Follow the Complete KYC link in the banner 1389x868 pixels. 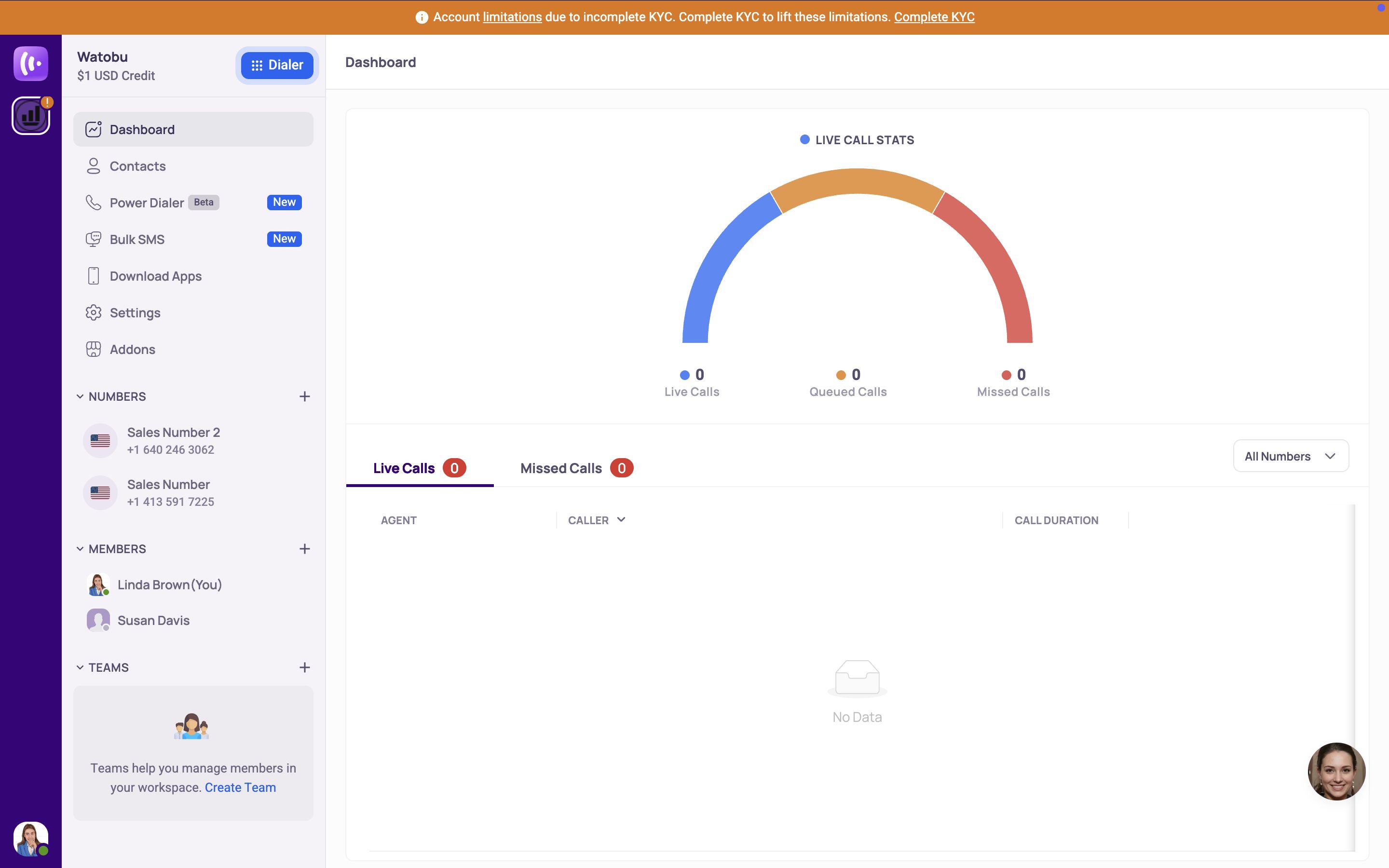tap(934, 17)
